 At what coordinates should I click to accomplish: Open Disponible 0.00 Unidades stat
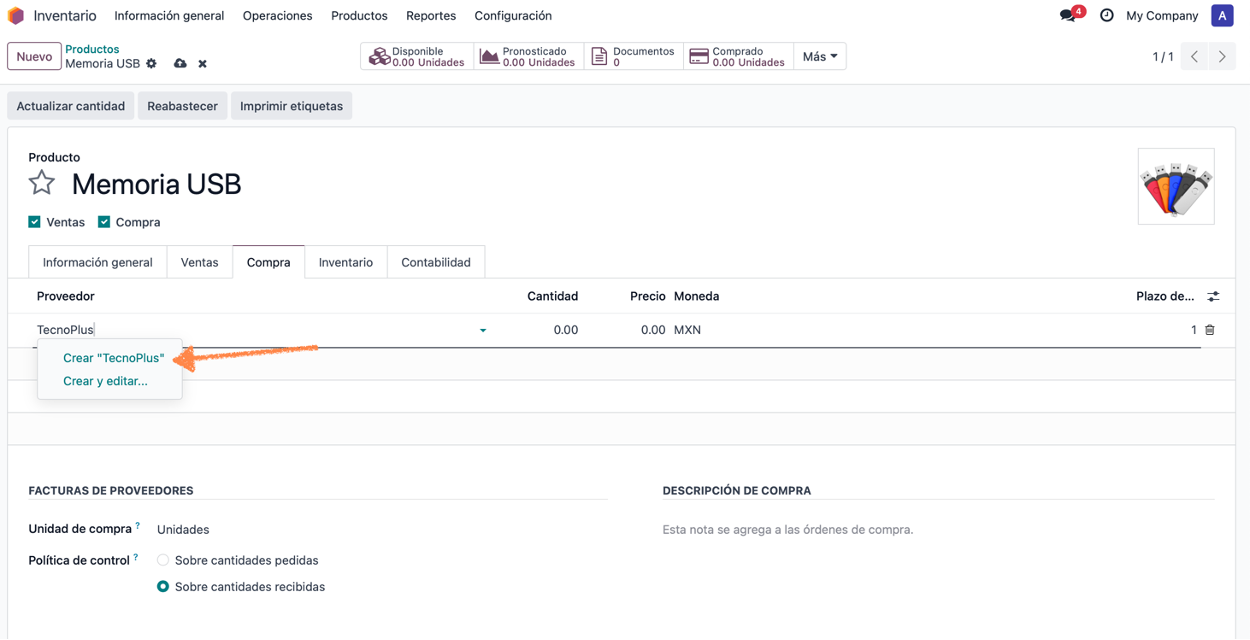click(417, 57)
